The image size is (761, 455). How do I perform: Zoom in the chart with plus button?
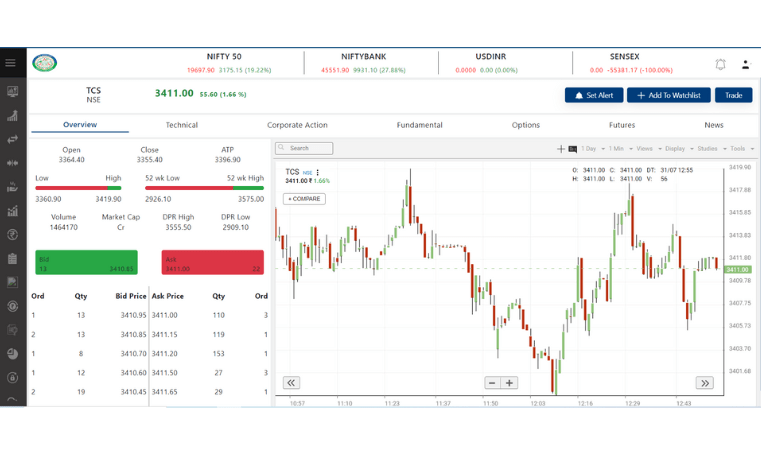coord(509,383)
